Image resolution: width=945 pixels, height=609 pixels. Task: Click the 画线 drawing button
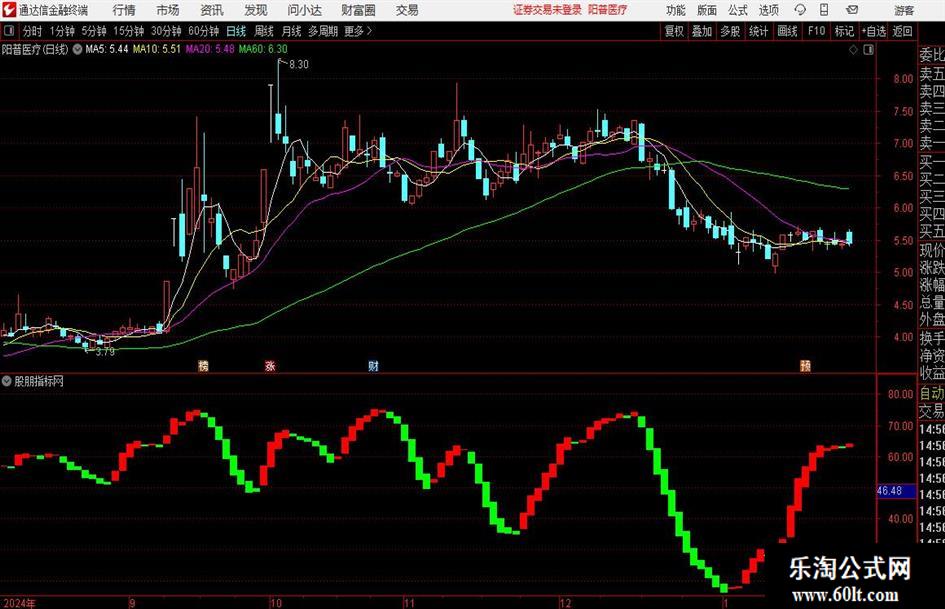[x=787, y=31]
